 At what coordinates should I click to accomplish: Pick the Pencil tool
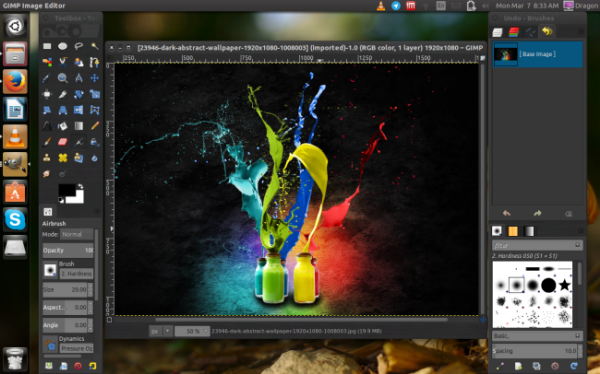pyautogui.click(x=95, y=126)
